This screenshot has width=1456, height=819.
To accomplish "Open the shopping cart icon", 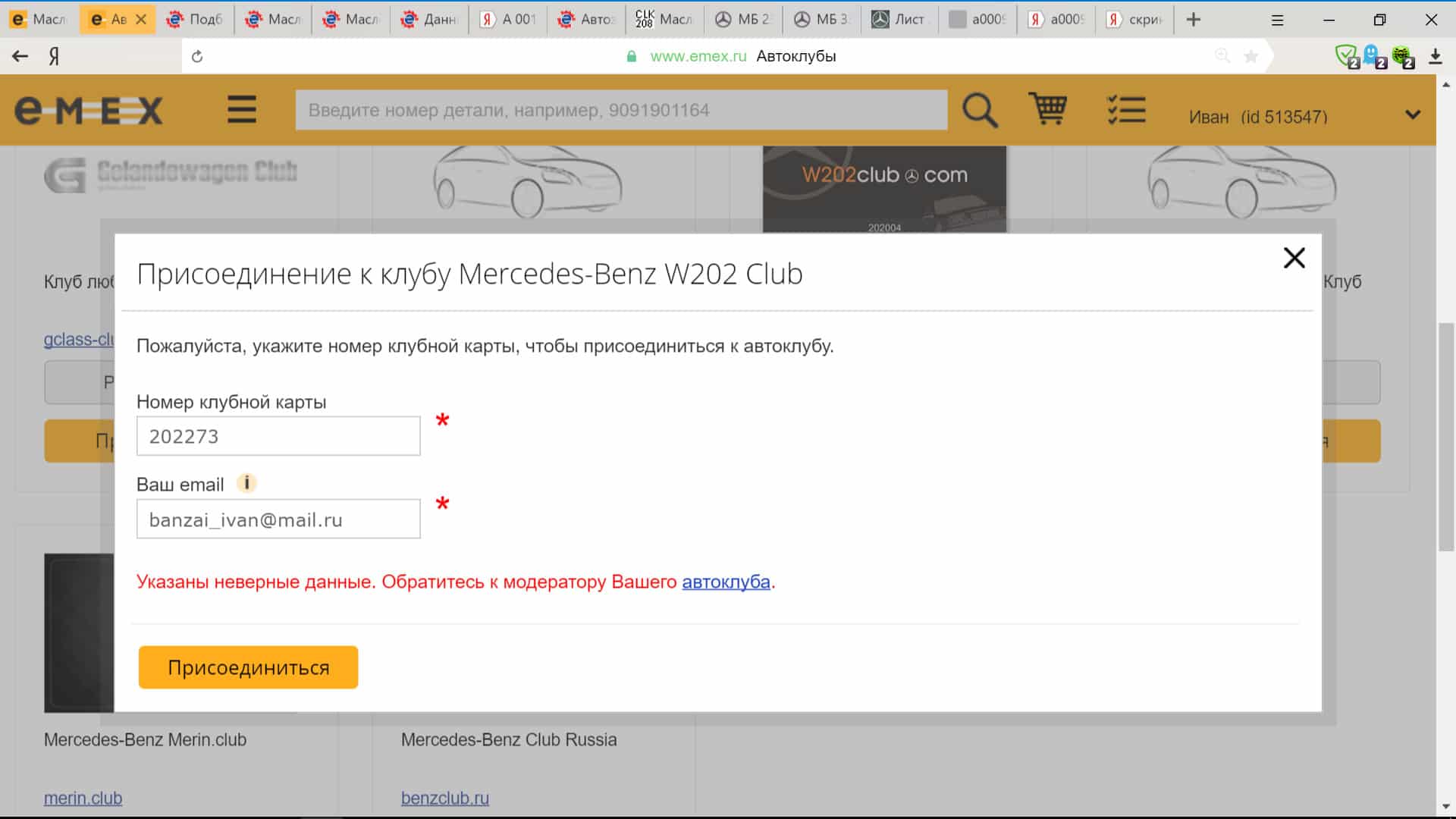I will pos(1047,109).
